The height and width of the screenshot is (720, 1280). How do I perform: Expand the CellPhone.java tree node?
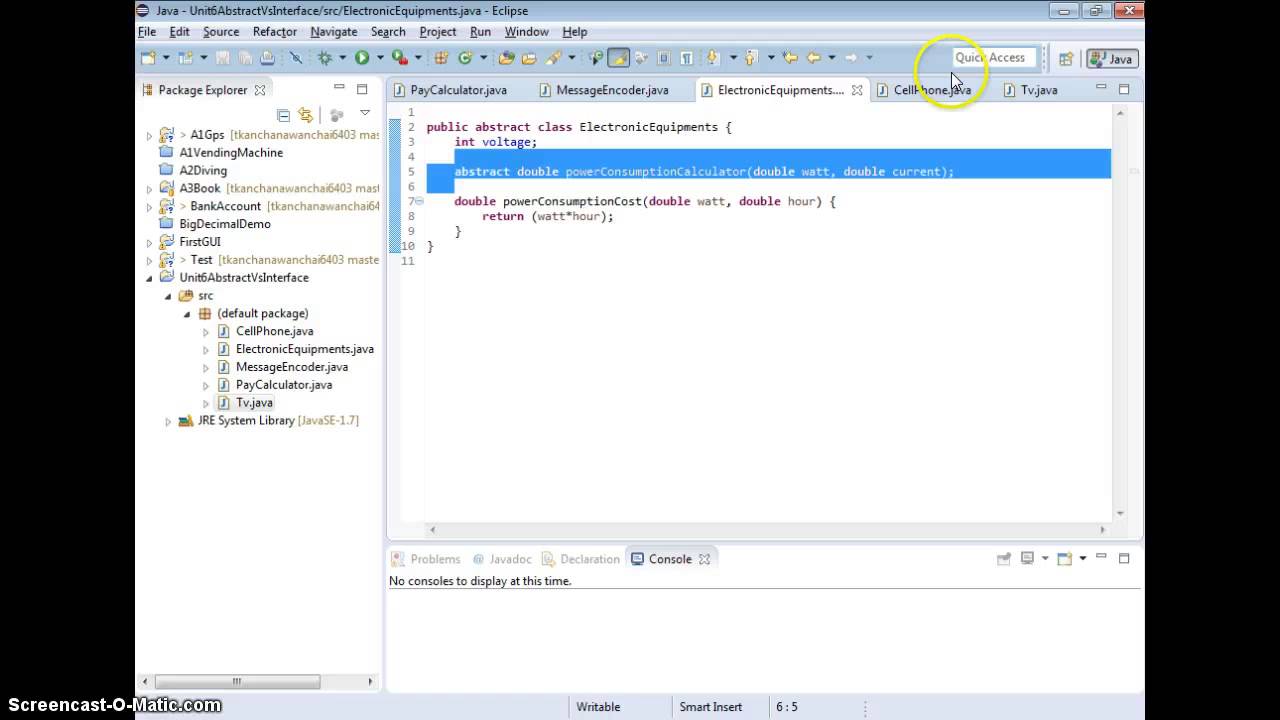point(206,332)
